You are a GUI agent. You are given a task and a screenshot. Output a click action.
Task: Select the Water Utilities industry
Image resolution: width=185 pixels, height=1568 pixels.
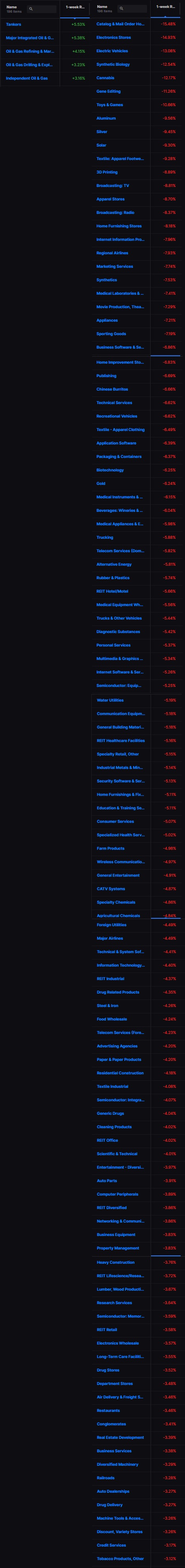[x=110, y=701]
